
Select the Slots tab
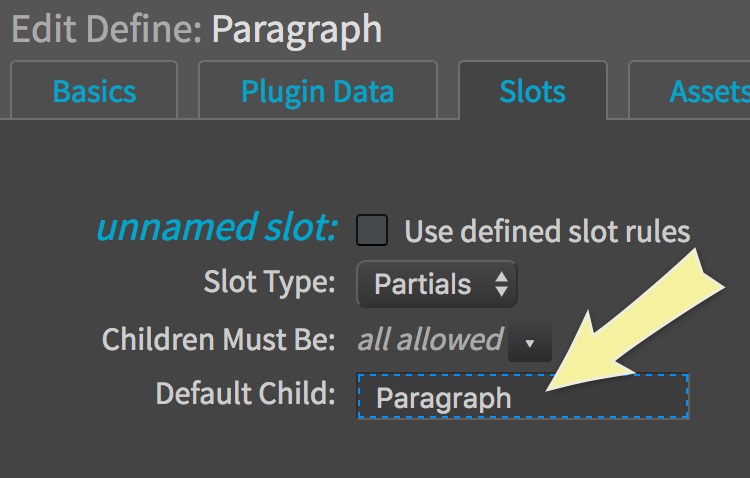pyautogui.click(x=532, y=92)
